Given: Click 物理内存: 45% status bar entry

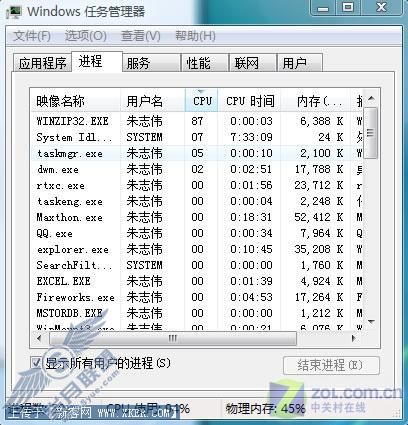Looking at the screenshot, I should 265,408.
